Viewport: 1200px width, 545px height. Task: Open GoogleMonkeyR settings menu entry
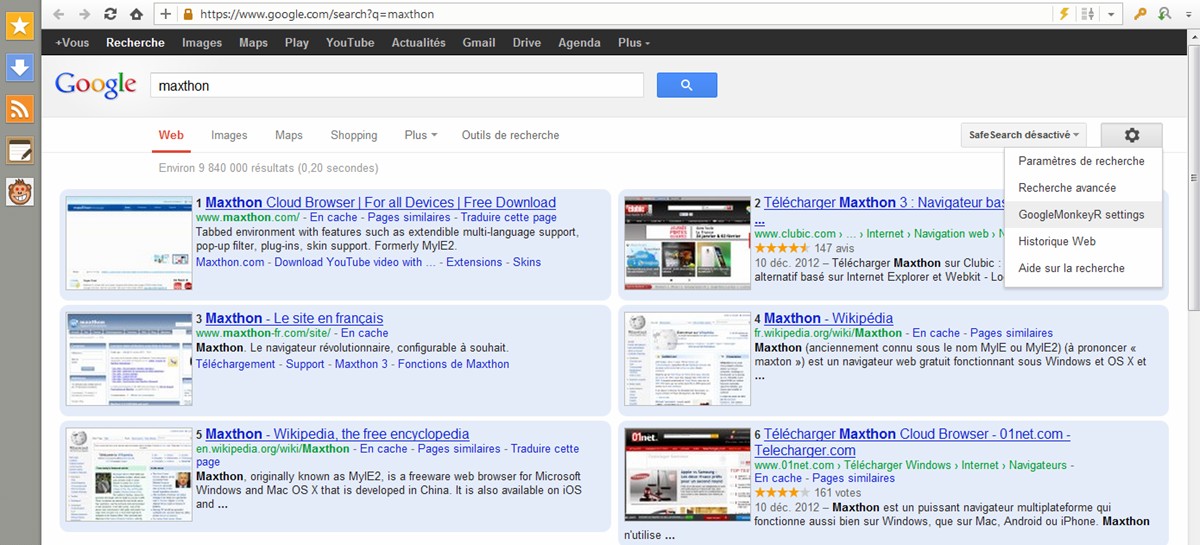pos(1081,215)
